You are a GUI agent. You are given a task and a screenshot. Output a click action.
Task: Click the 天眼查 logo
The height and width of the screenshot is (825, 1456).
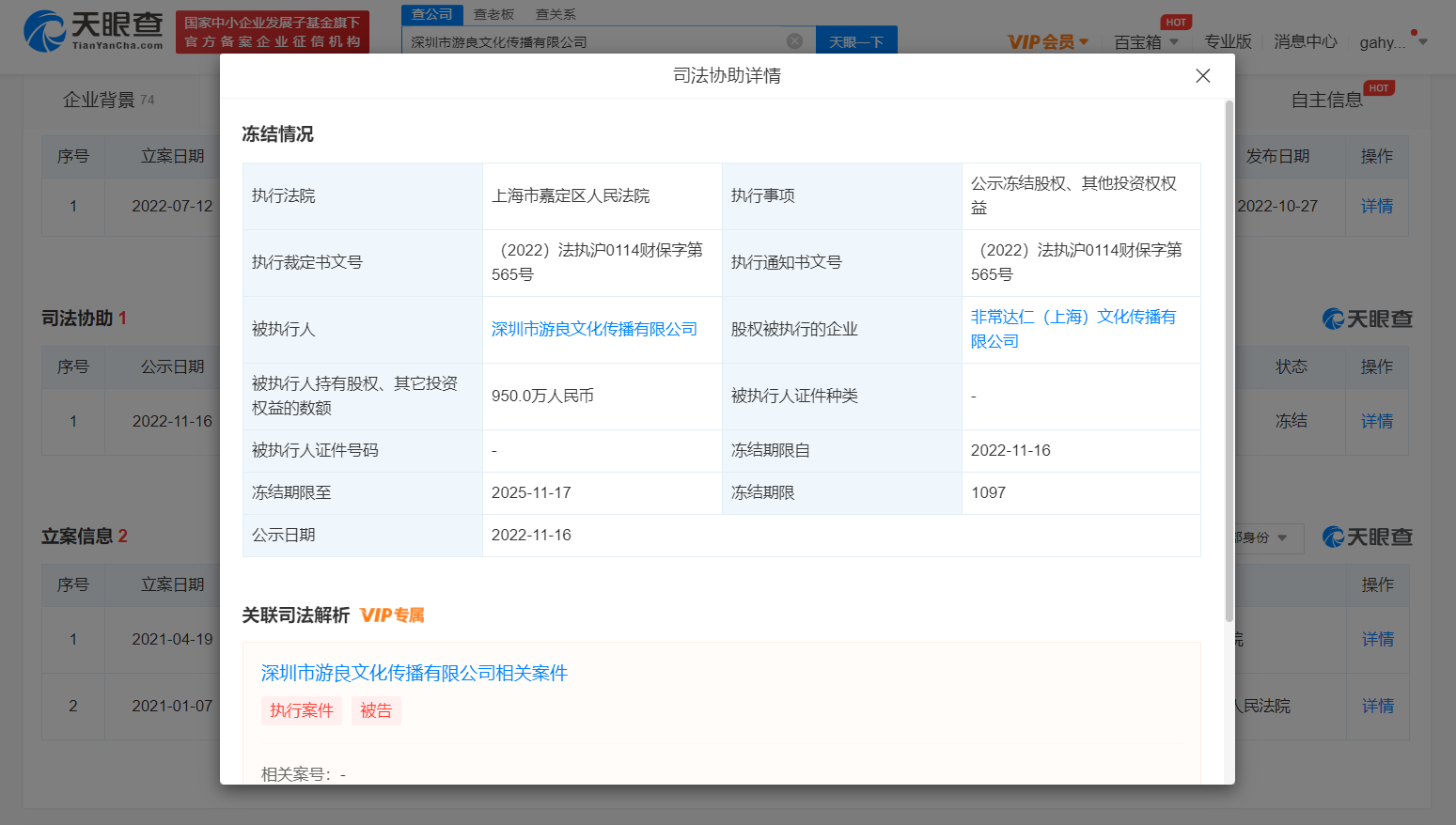point(93,31)
